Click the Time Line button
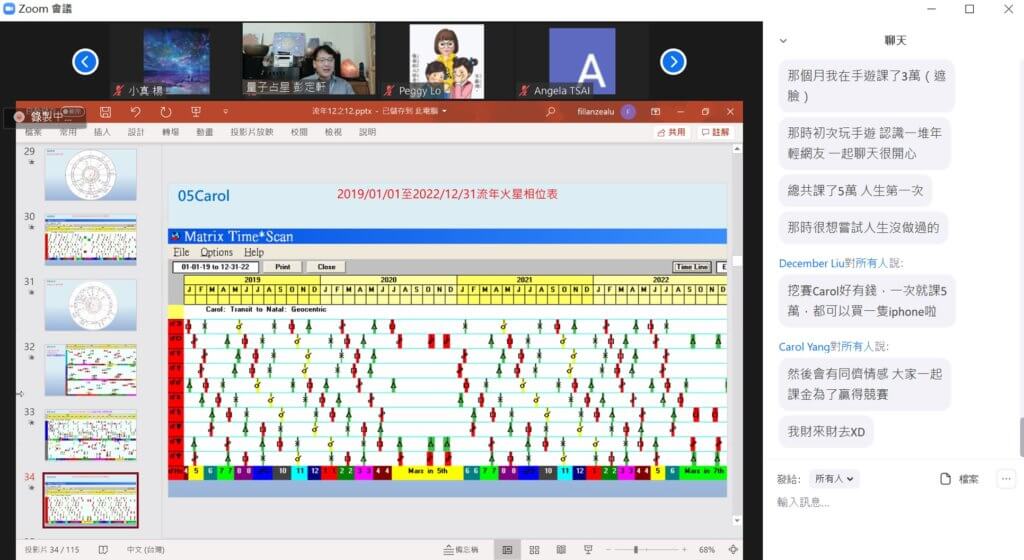1024x560 pixels. pos(692,267)
